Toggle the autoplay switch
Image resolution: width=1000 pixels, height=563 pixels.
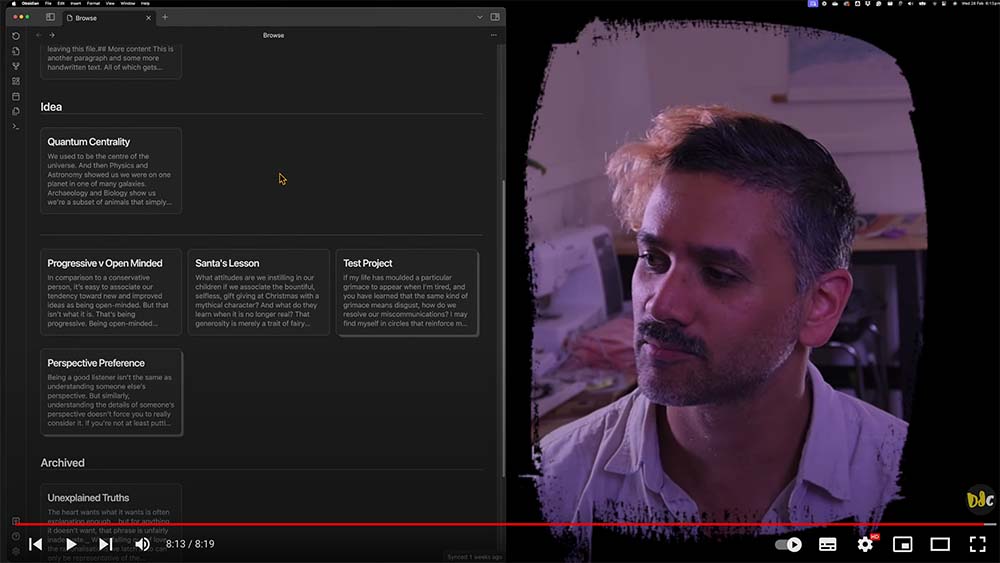point(788,545)
